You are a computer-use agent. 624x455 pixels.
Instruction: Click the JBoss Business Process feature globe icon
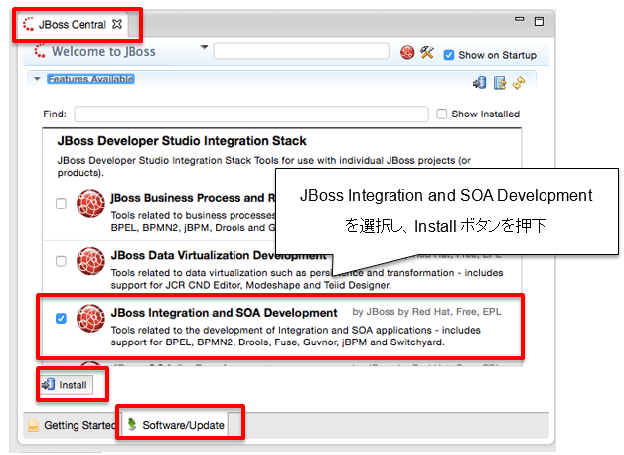[x=91, y=204]
